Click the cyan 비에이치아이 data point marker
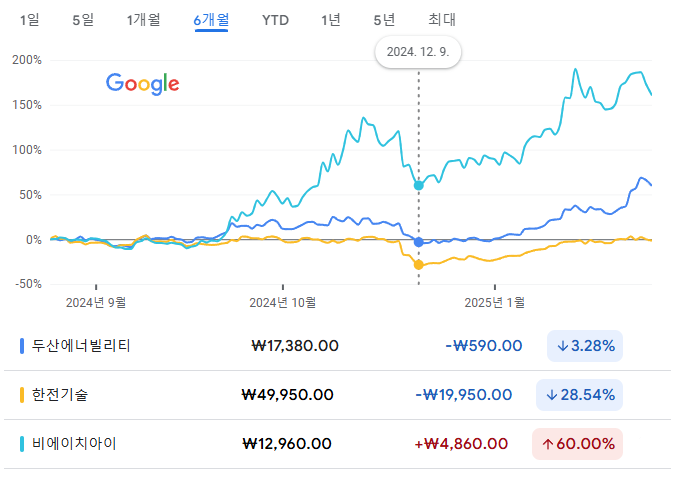This screenshot has height=478, width=681. click(419, 185)
